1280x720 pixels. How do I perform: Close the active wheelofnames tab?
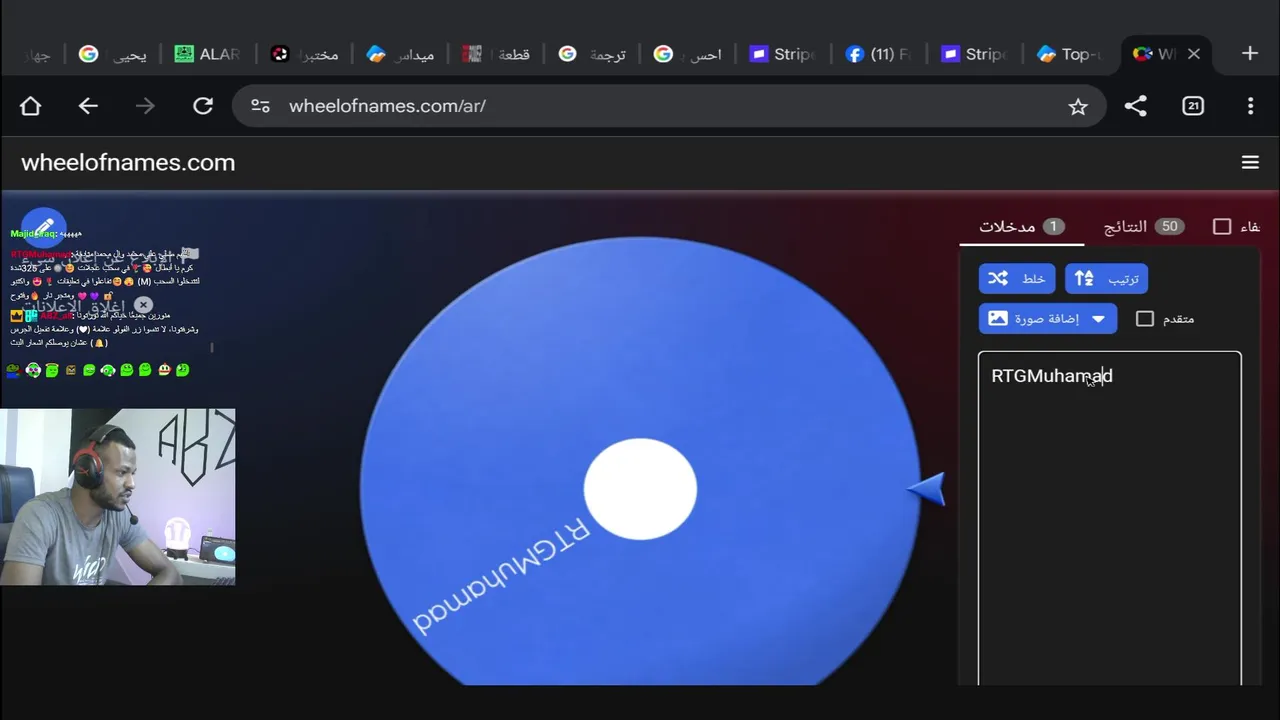coord(1193,54)
